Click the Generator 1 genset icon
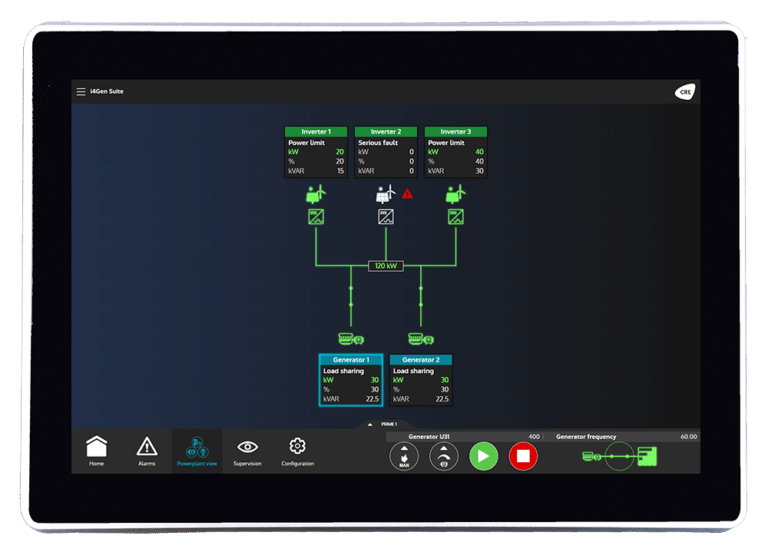Viewport: 768px width, 552px height. click(x=351, y=339)
